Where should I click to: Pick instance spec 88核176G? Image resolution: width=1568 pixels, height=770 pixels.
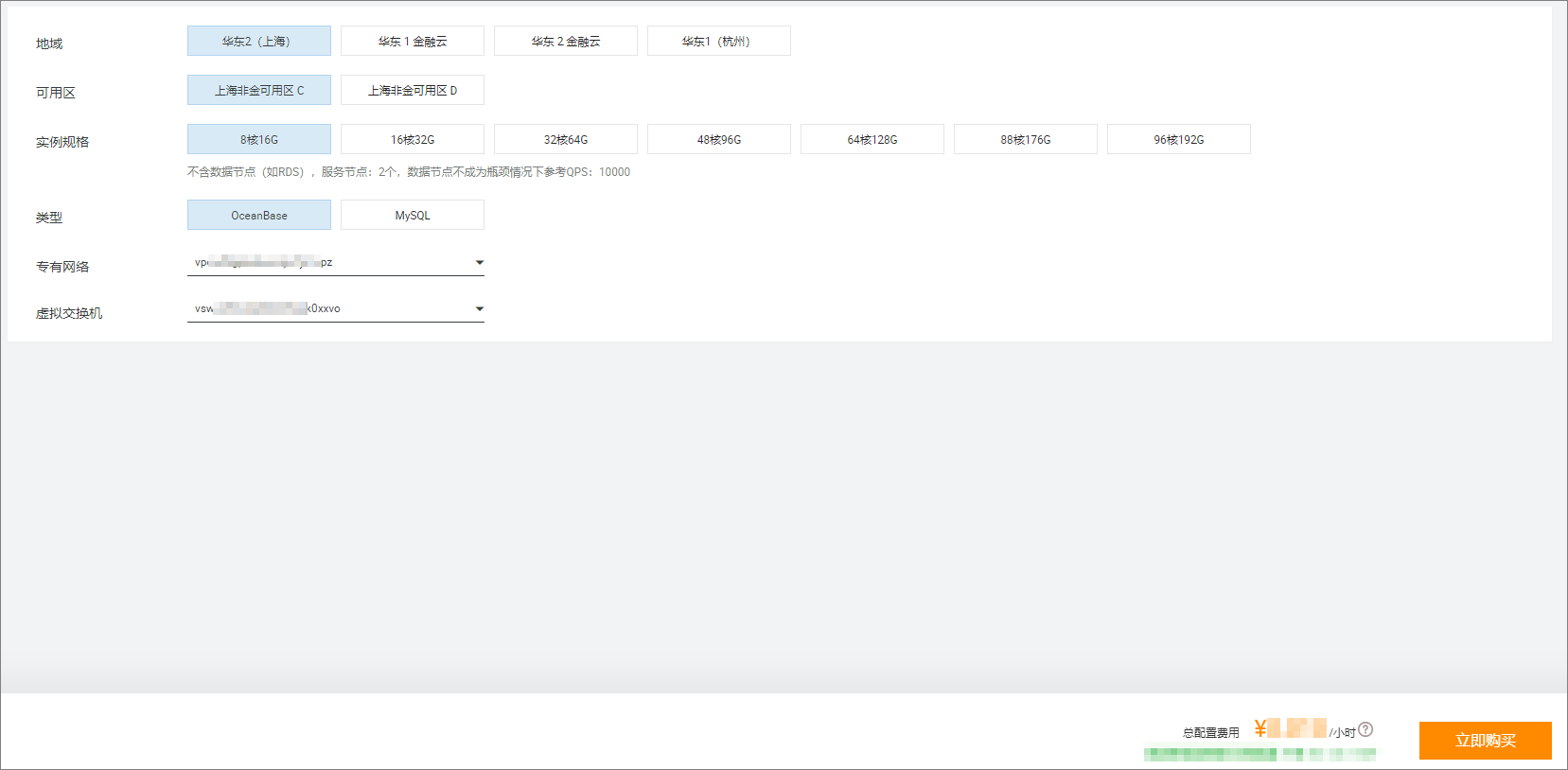click(x=1026, y=139)
